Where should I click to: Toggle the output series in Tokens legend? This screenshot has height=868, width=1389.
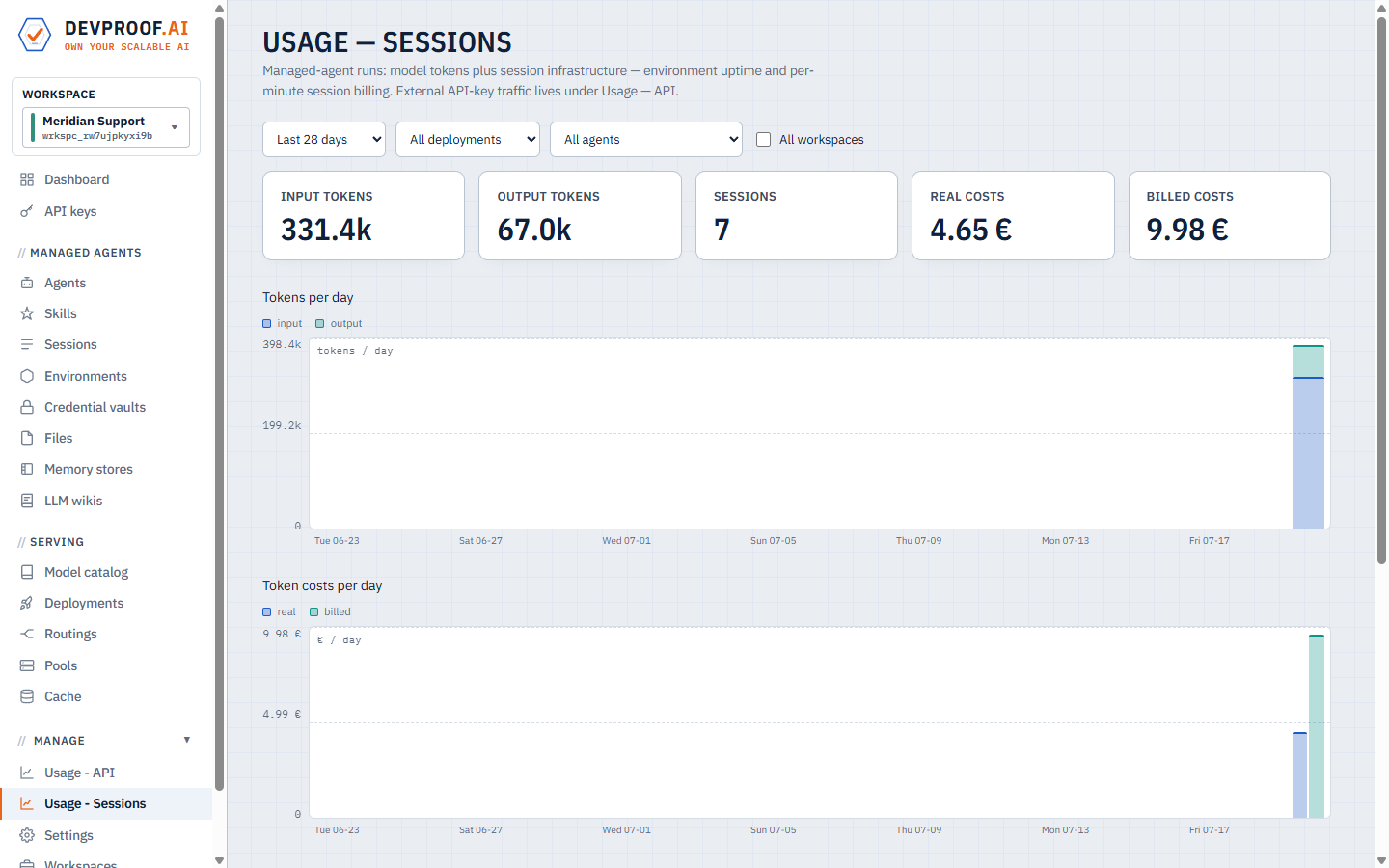pos(339,324)
